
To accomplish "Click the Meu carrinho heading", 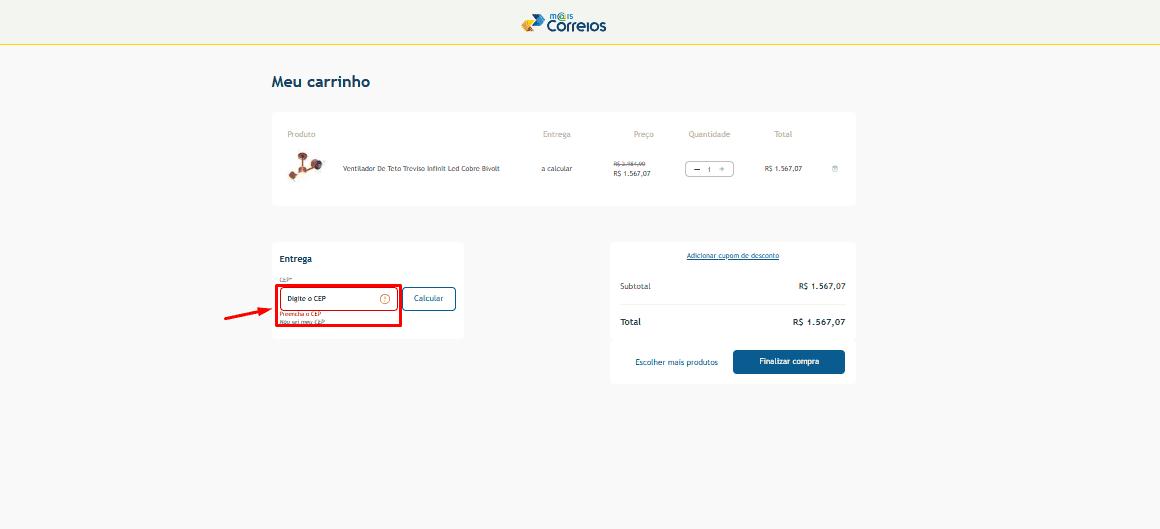I will pos(321,82).
